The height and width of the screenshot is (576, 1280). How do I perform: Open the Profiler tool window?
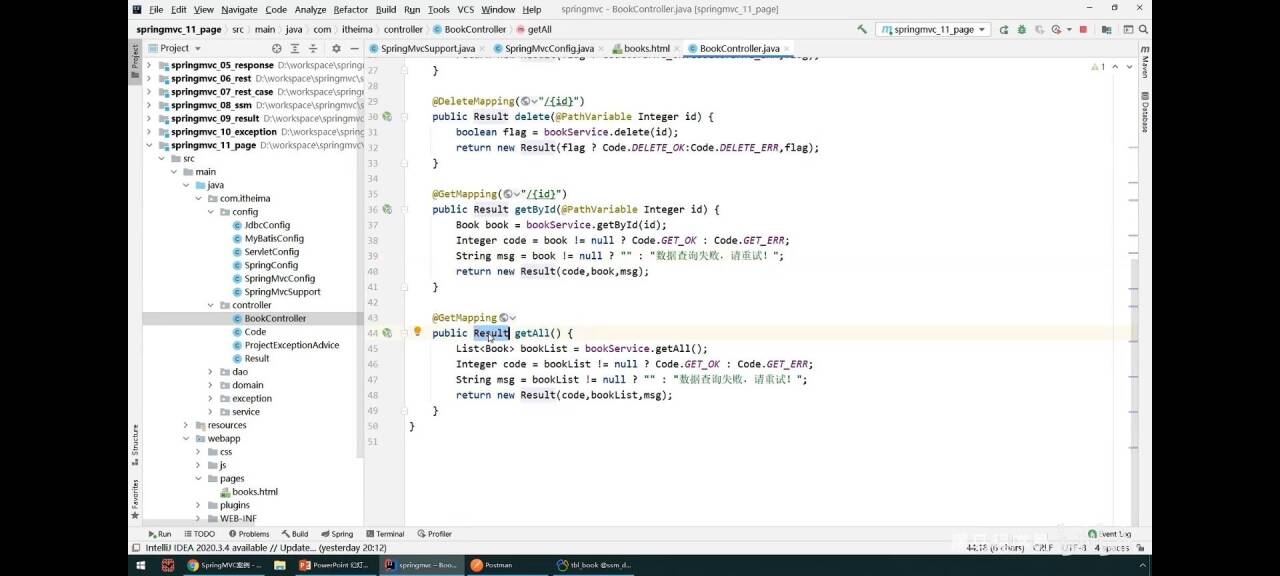coord(435,534)
